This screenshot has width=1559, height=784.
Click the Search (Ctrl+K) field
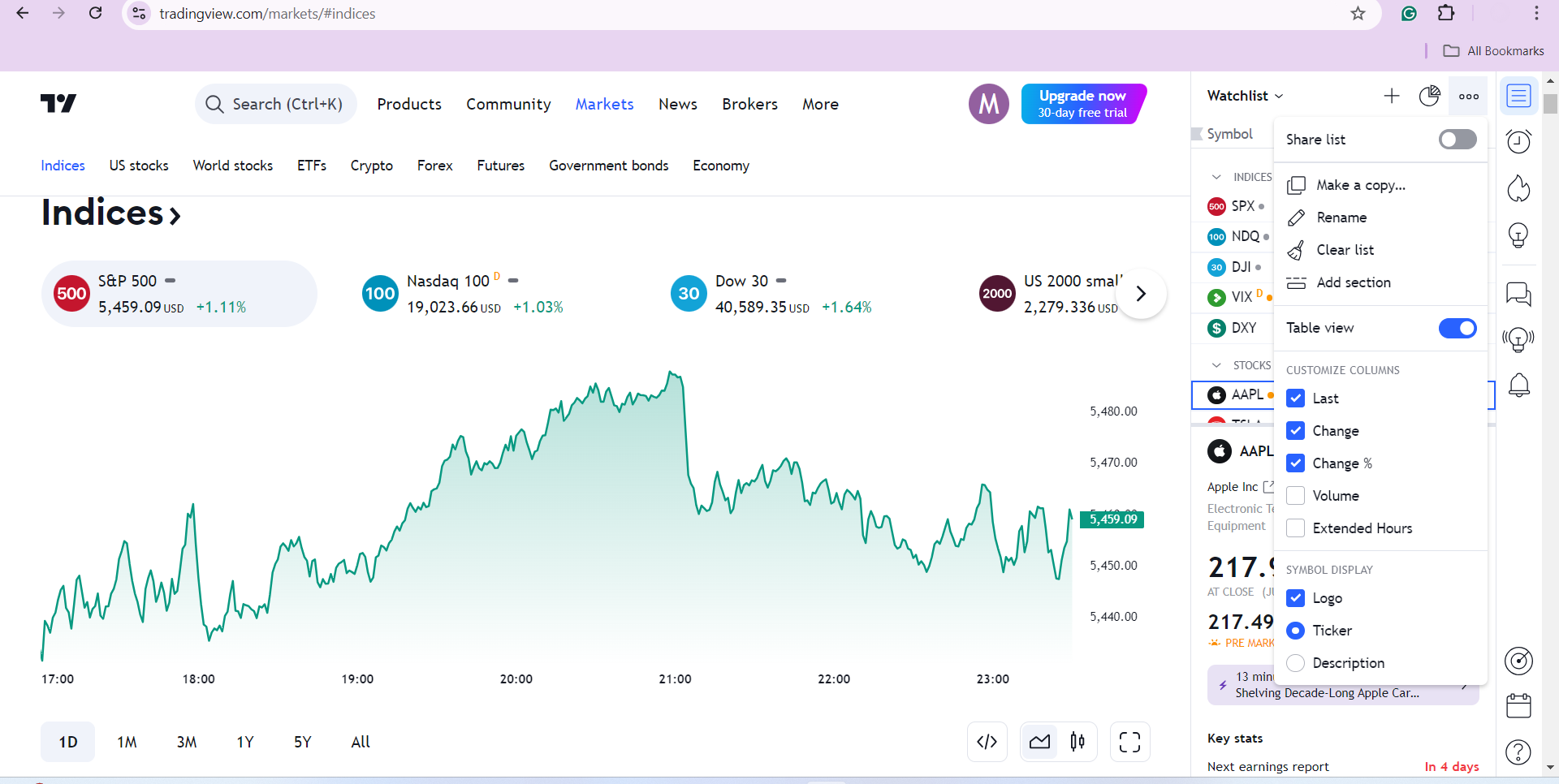click(276, 104)
